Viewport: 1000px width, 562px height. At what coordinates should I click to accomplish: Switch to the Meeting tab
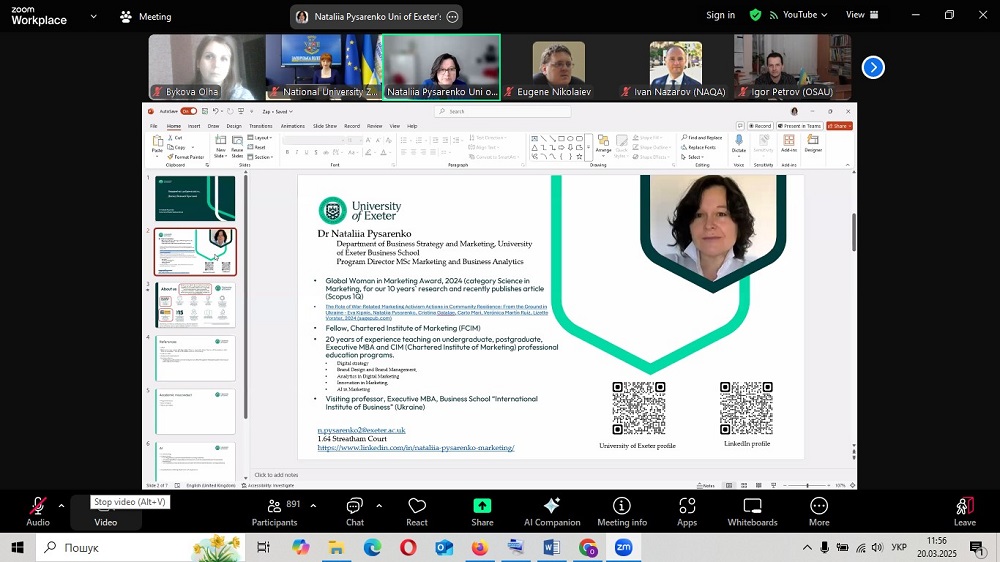(x=146, y=16)
